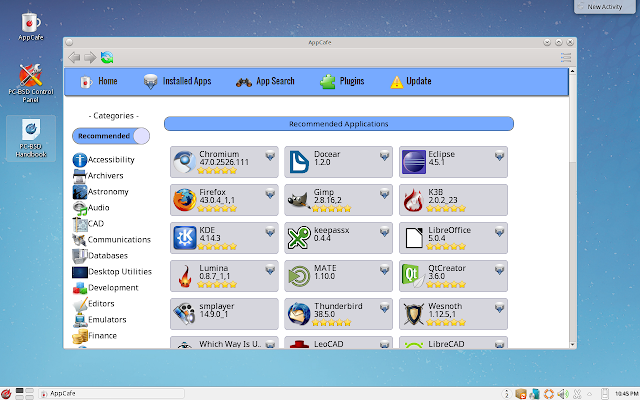This screenshot has width=640, height=400.
Task: Install Eclipse with its download arrow
Action: click(499, 156)
